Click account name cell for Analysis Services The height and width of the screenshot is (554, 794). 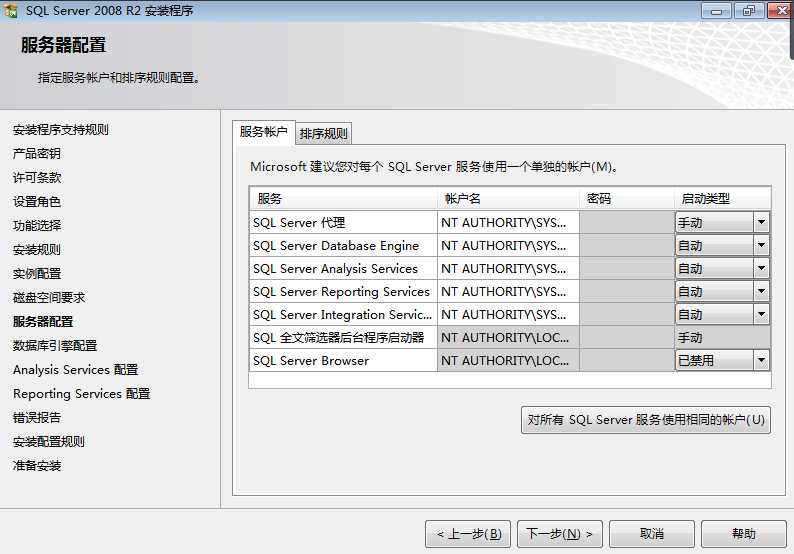click(508, 268)
